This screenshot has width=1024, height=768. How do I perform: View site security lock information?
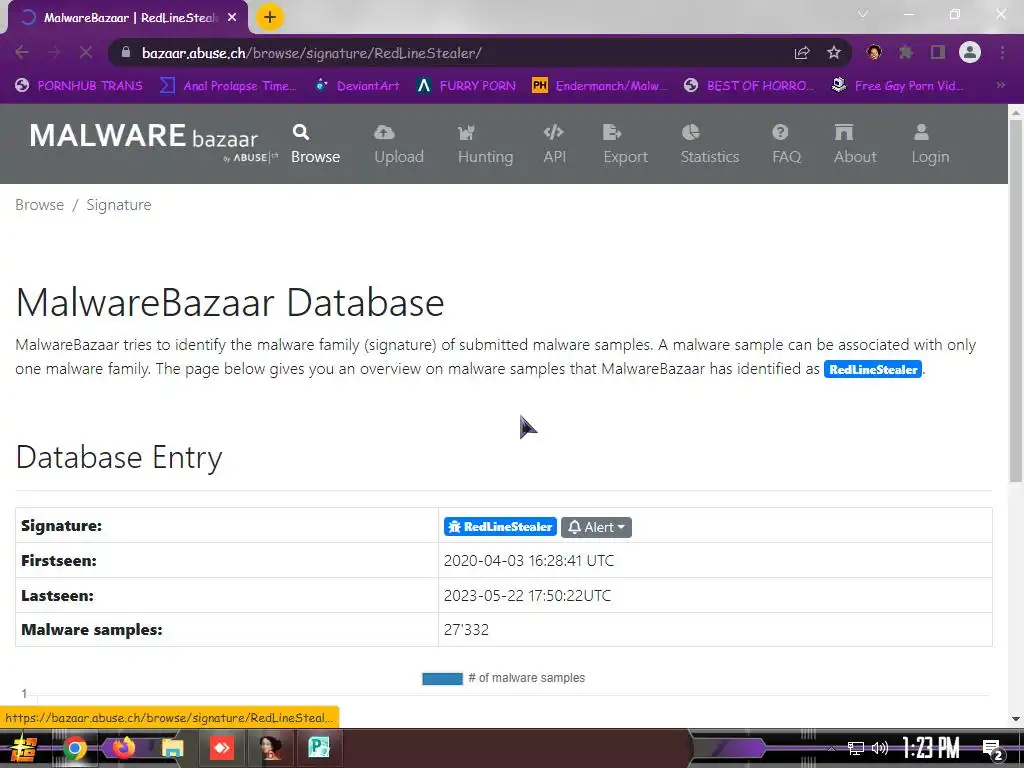(126, 52)
